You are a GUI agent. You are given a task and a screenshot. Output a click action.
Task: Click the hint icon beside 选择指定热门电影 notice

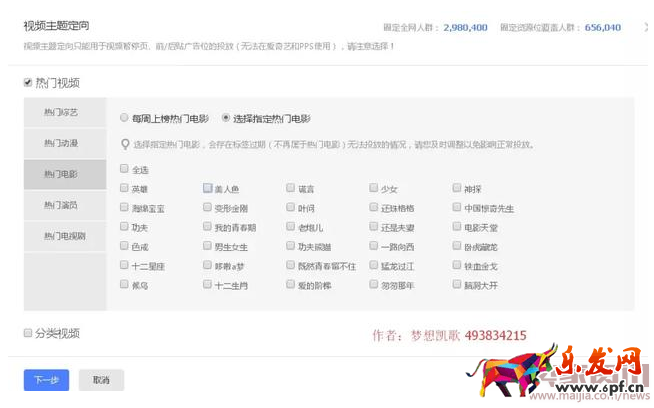click(124, 144)
